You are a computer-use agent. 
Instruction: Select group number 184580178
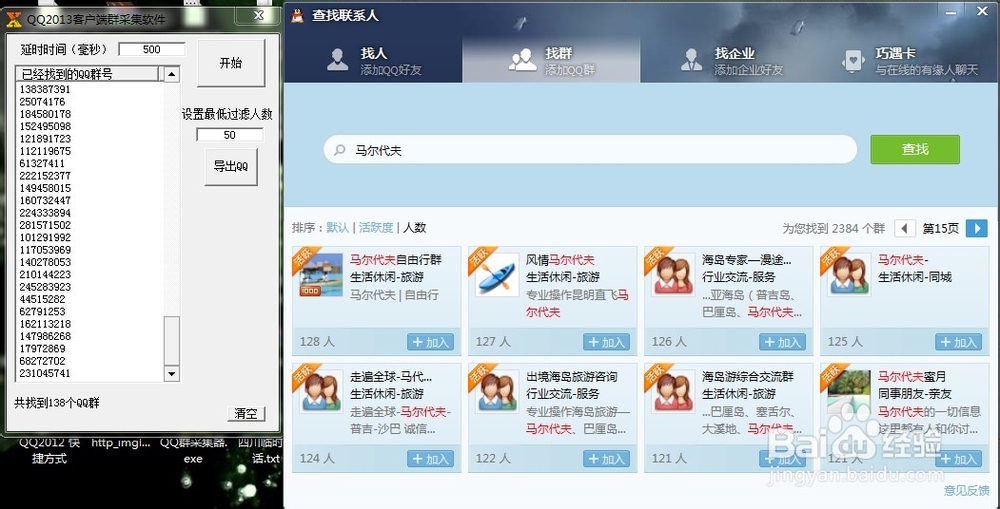(x=45, y=114)
